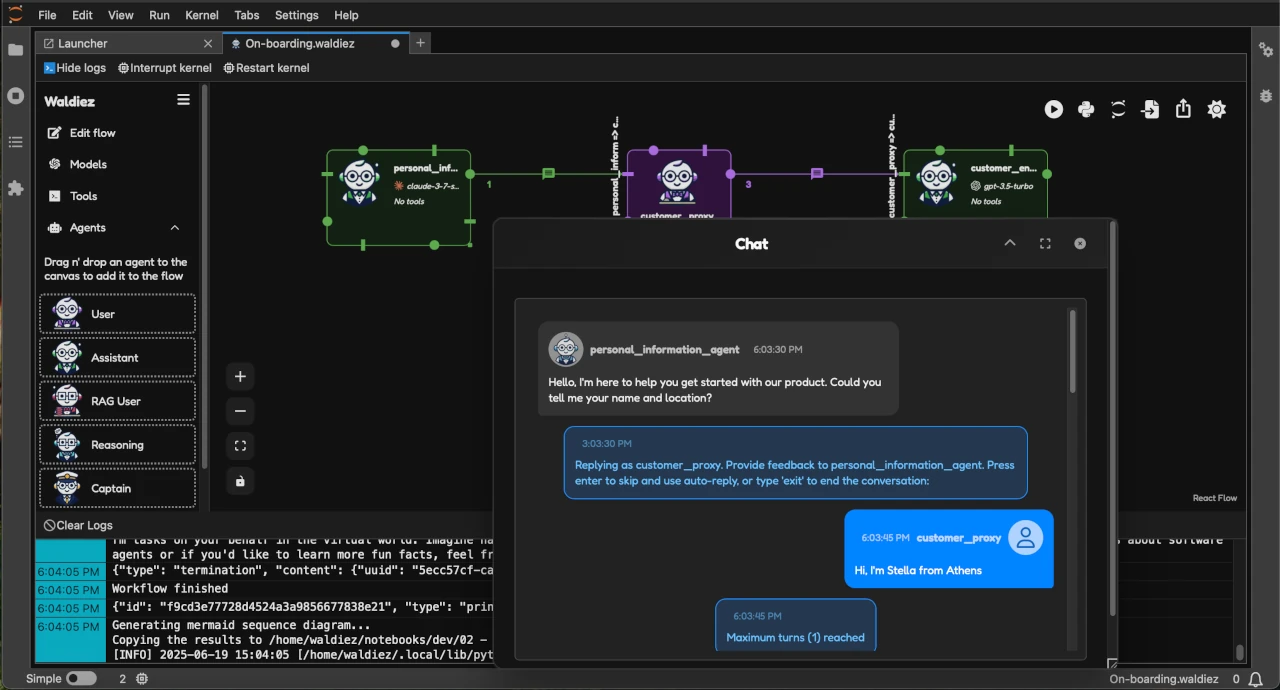Collapse the Agents section chevron
1280x690 pixels.
click(174, 227)
